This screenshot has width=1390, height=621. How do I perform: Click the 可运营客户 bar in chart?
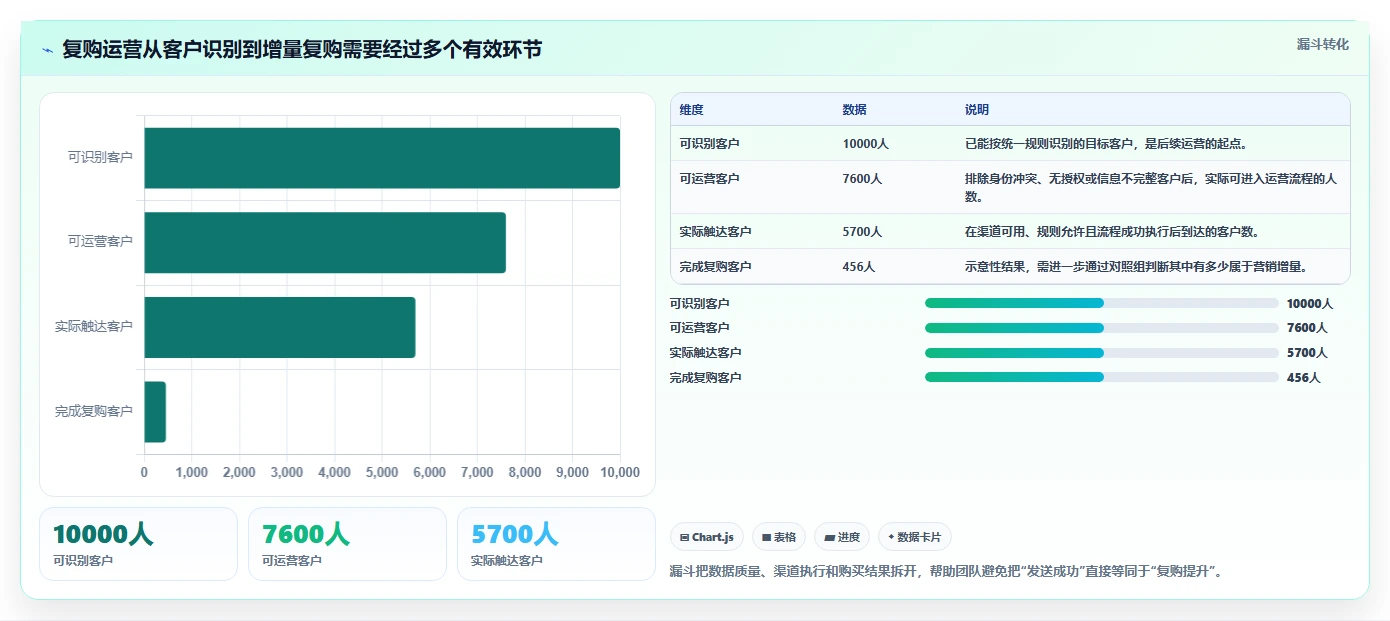click(x=325, y=242)
